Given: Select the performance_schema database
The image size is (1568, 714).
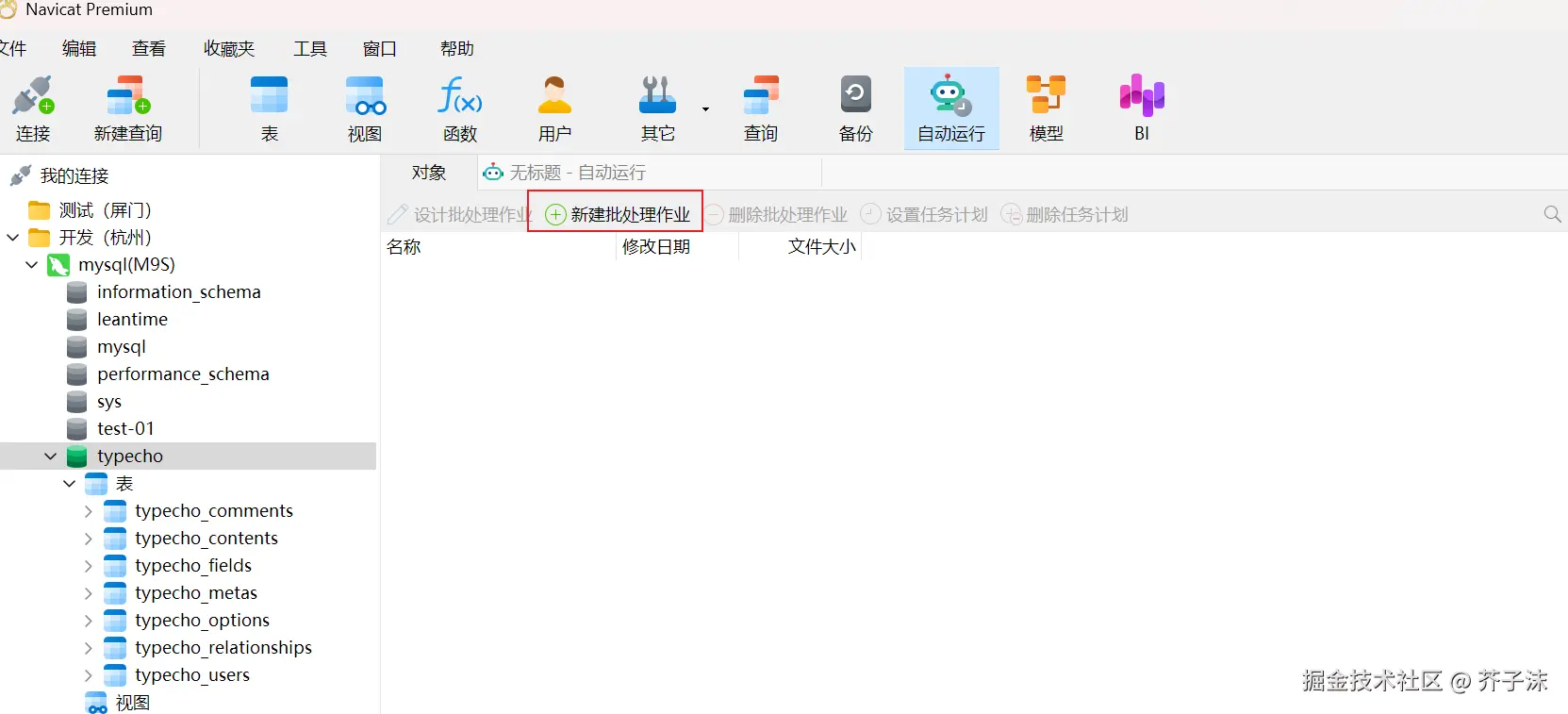Looking at the screenshot, I should (x=183, y=374).
